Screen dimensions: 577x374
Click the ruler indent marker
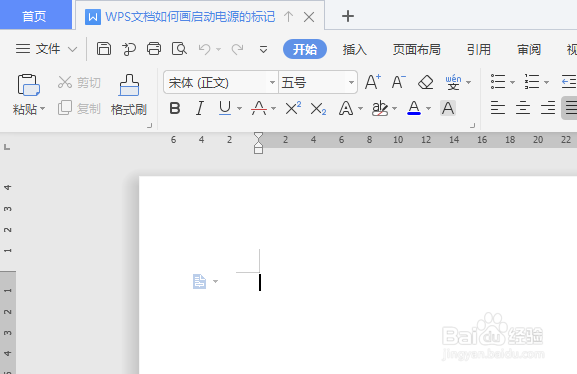pyautogui.click(x=259, y=143)
